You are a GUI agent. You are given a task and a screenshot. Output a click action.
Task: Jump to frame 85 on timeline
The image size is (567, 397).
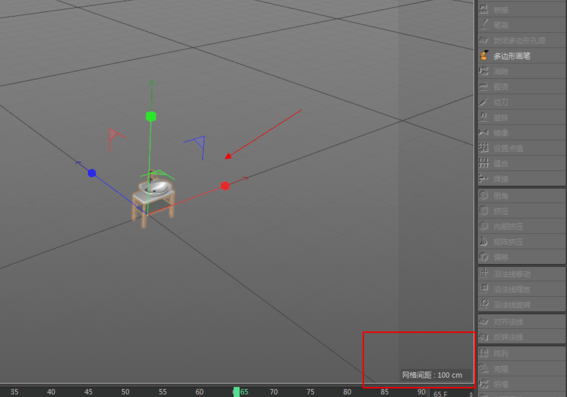(x=384, y=392)
